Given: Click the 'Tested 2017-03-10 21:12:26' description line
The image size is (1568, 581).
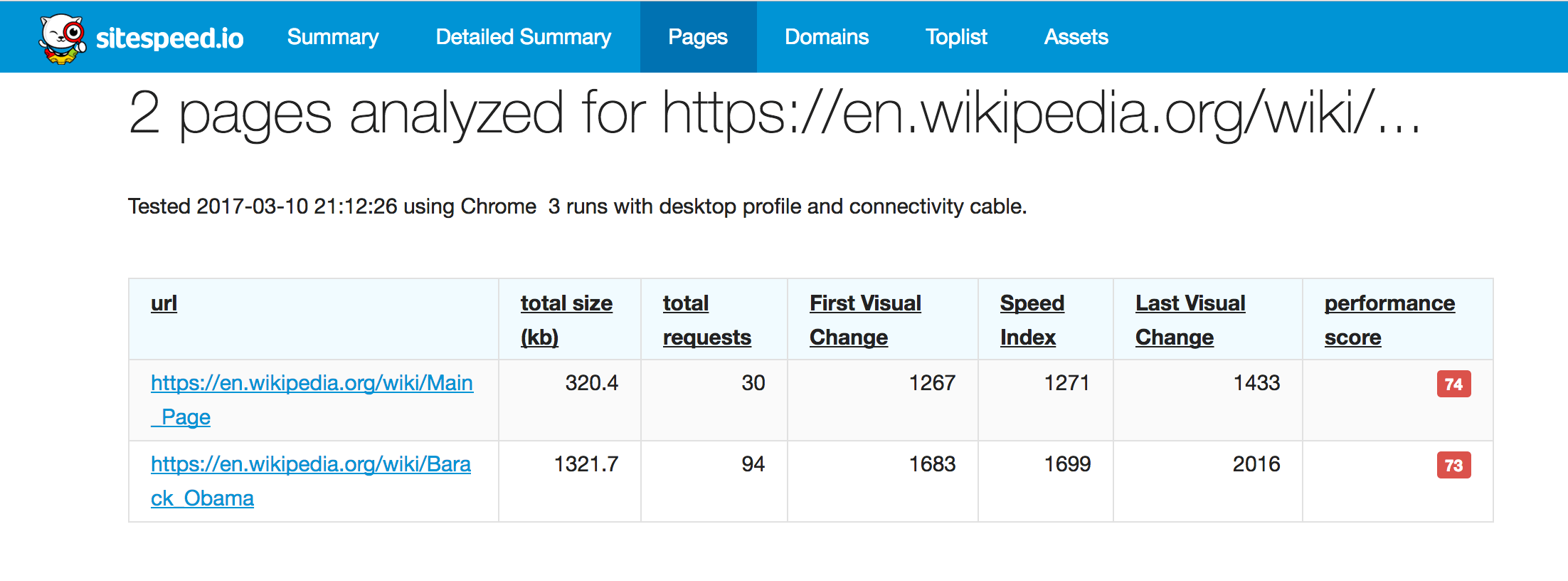Looking at the screenshot, I should pyautogui.click(x=577, y=206).
